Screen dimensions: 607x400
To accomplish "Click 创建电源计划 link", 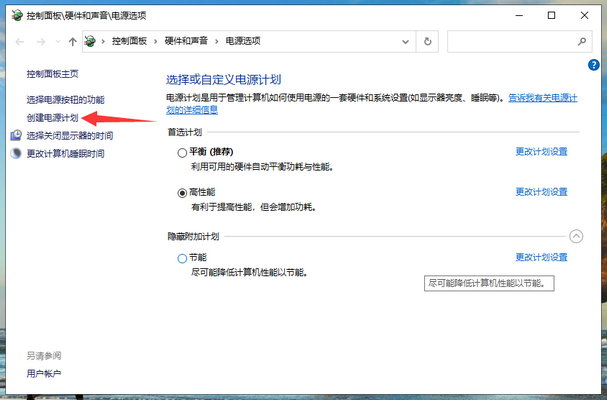I will tap(52, 118).
